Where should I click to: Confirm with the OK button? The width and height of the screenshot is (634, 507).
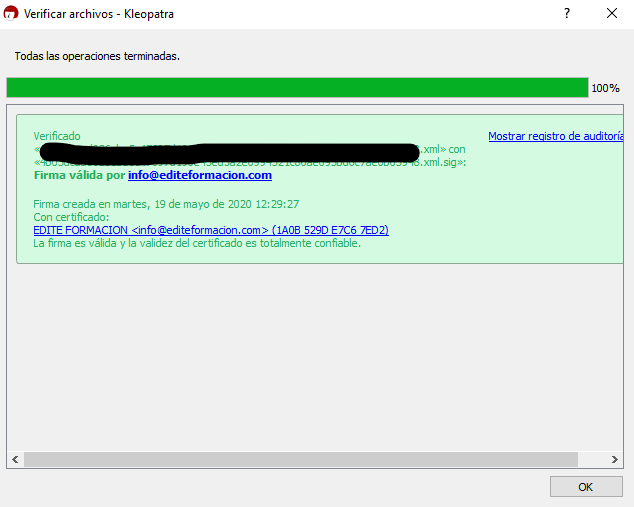586,487
